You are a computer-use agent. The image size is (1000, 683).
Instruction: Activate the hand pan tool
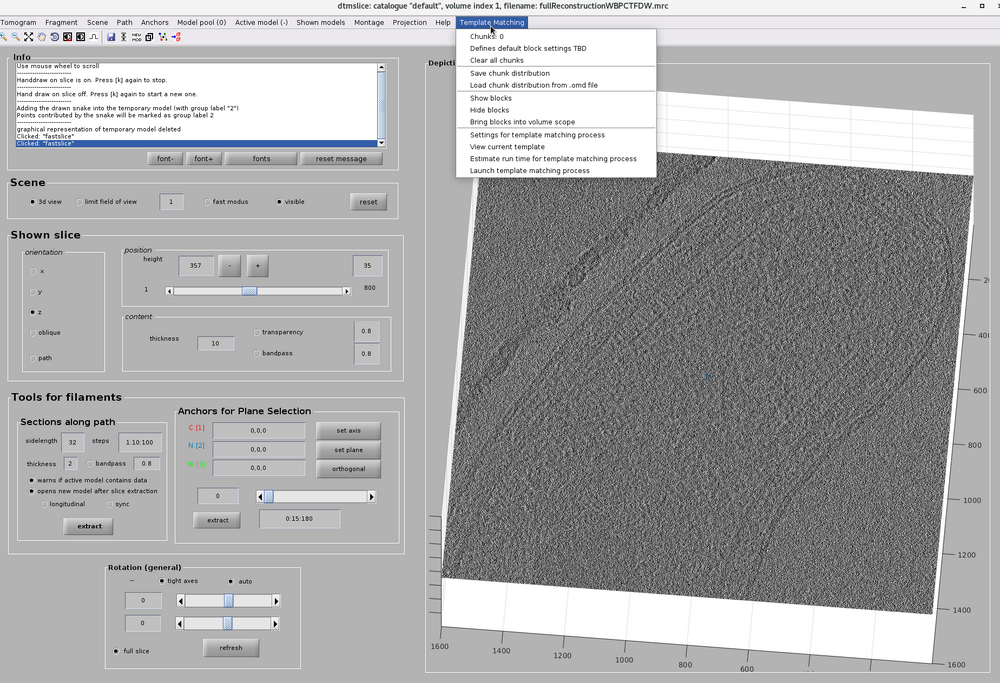click(x=42, y=37)
